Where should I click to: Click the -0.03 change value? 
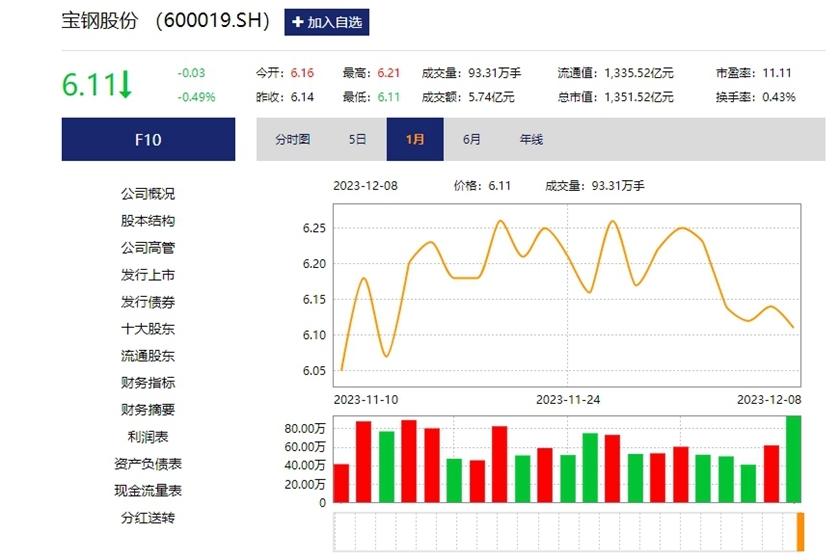[191, 73]
